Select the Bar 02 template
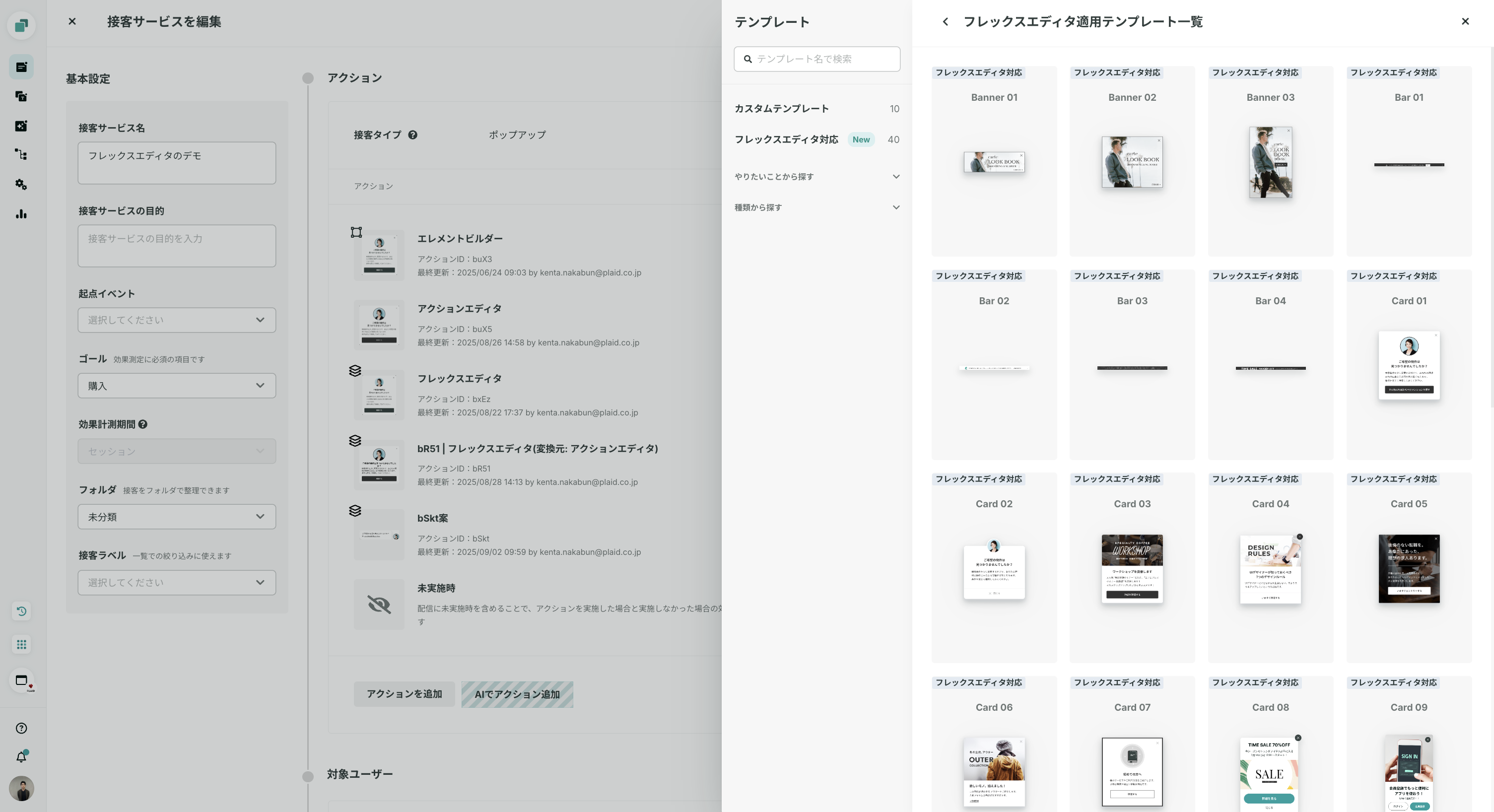1494x812 pixels. [x=994, y=365]
